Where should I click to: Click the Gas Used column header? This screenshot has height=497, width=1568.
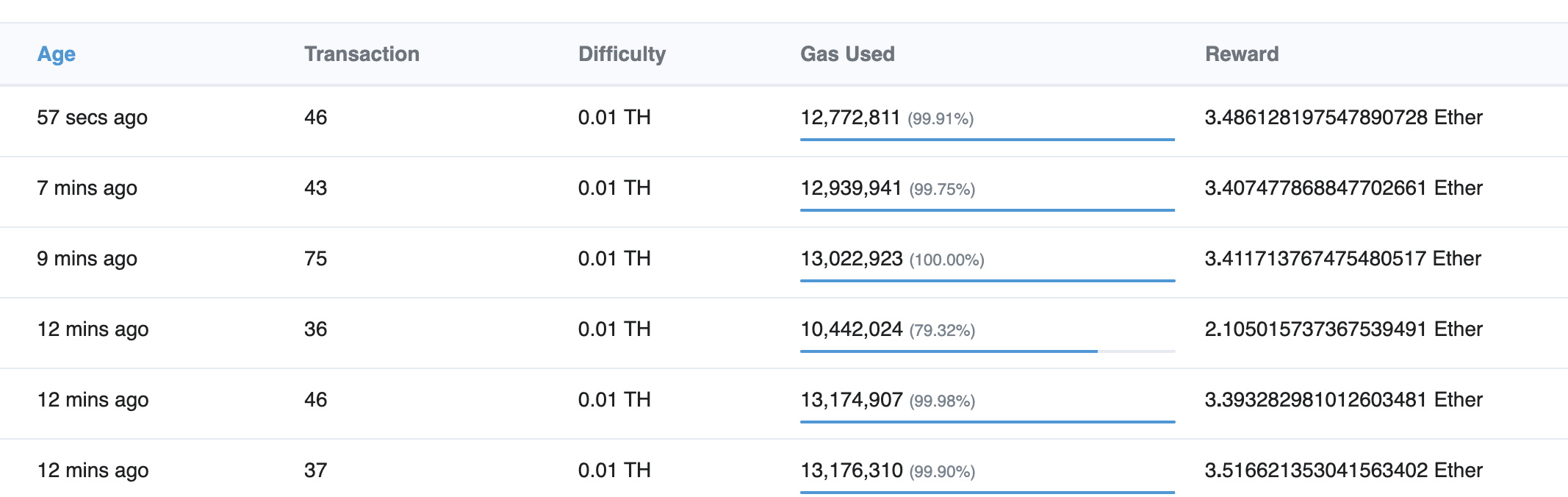pyautogui.click(x=847, y=54)
